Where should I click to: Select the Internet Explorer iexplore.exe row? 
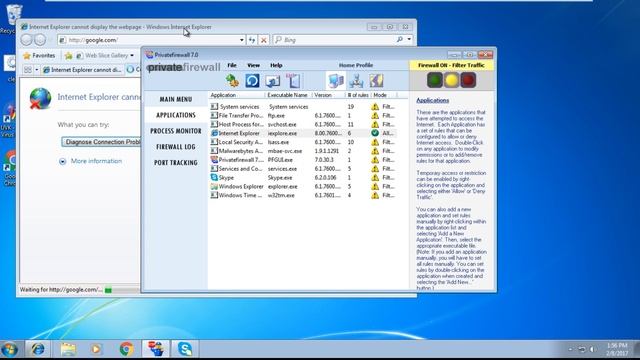click(303, 133)
